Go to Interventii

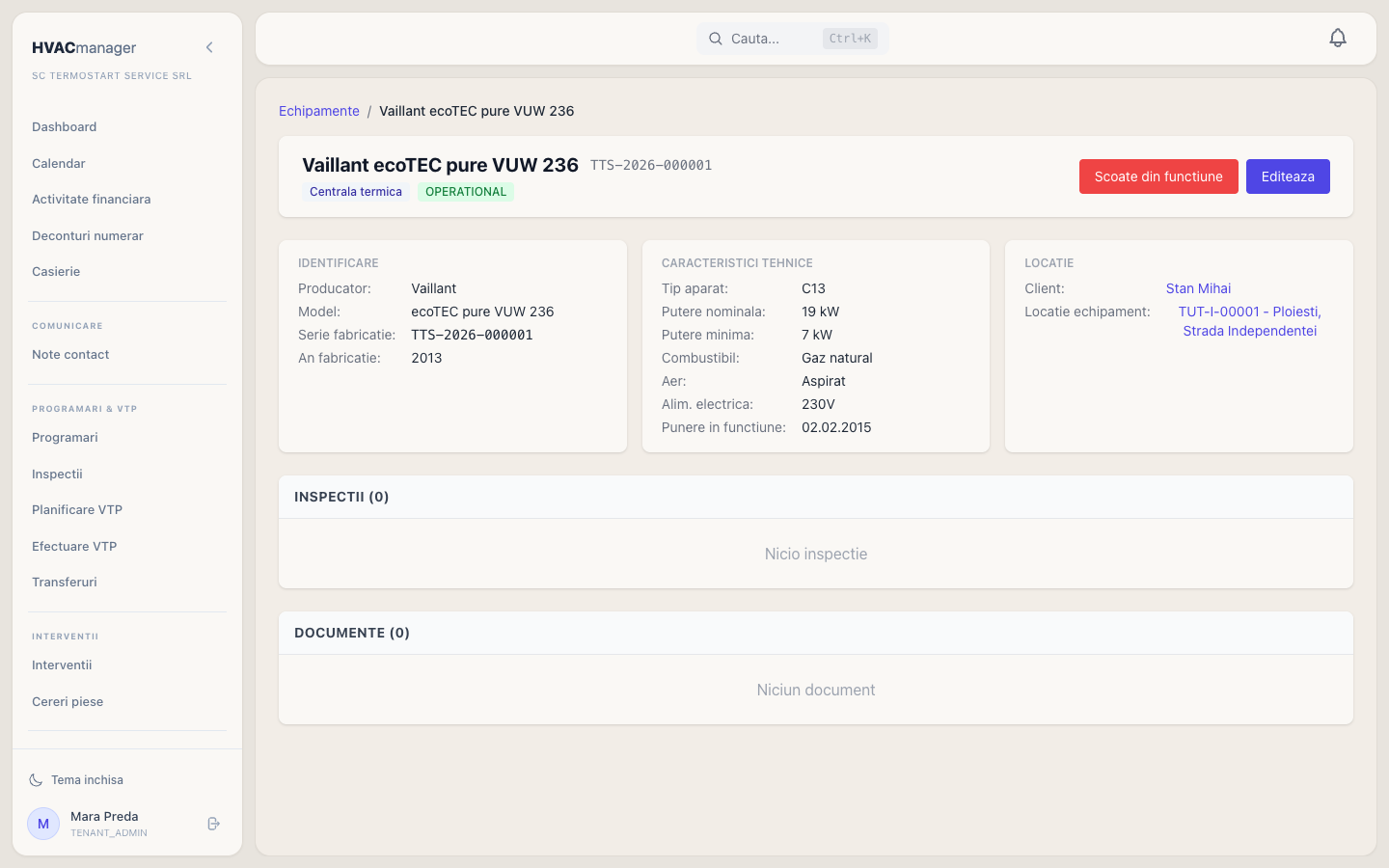[x=62, y=665]
